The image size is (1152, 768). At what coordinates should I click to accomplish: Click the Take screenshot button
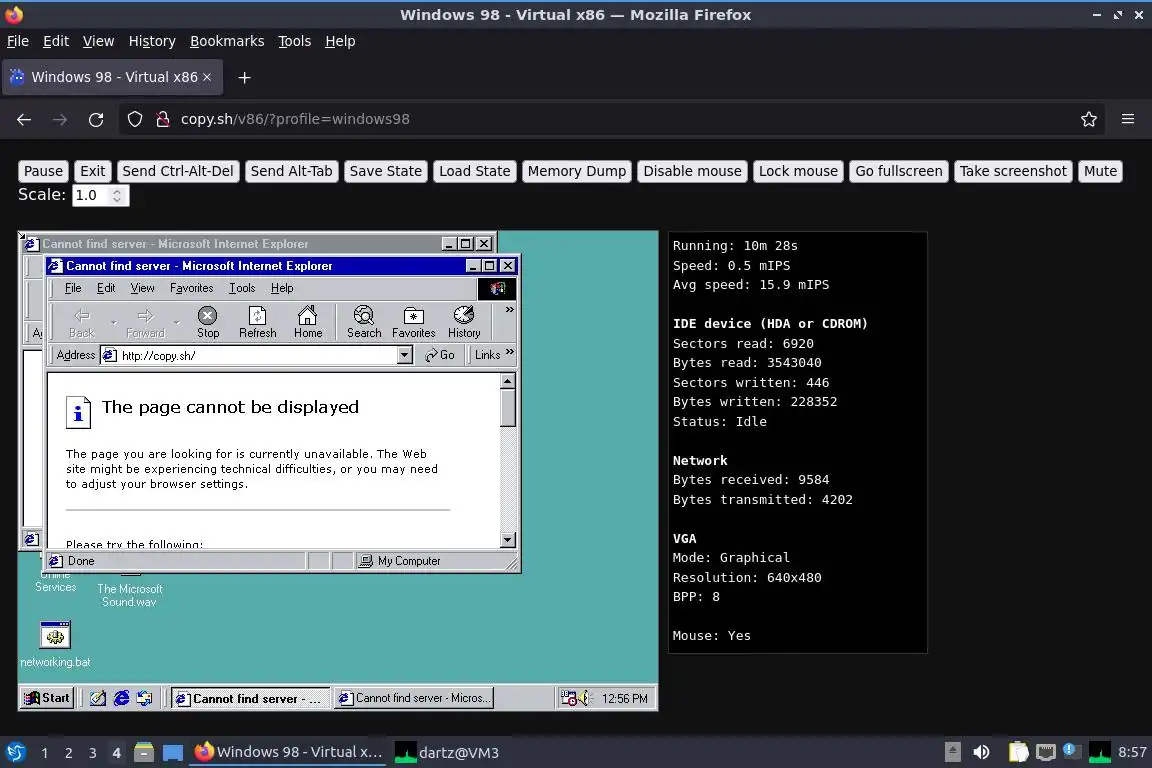(x=1013, y=171)
